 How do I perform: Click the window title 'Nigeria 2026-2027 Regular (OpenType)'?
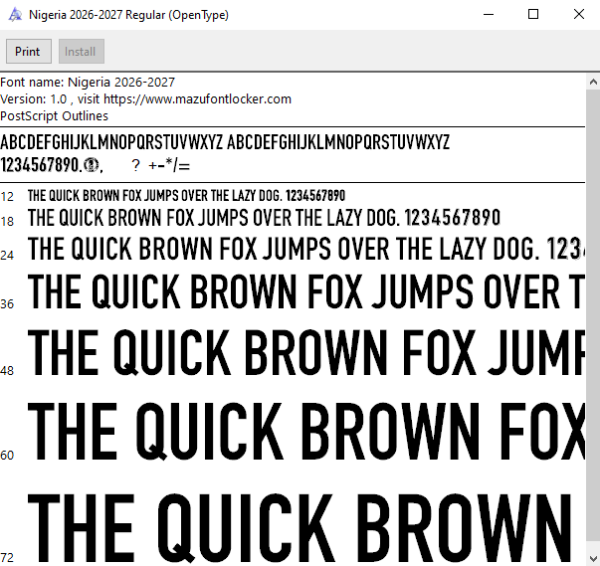coord(129,15)
